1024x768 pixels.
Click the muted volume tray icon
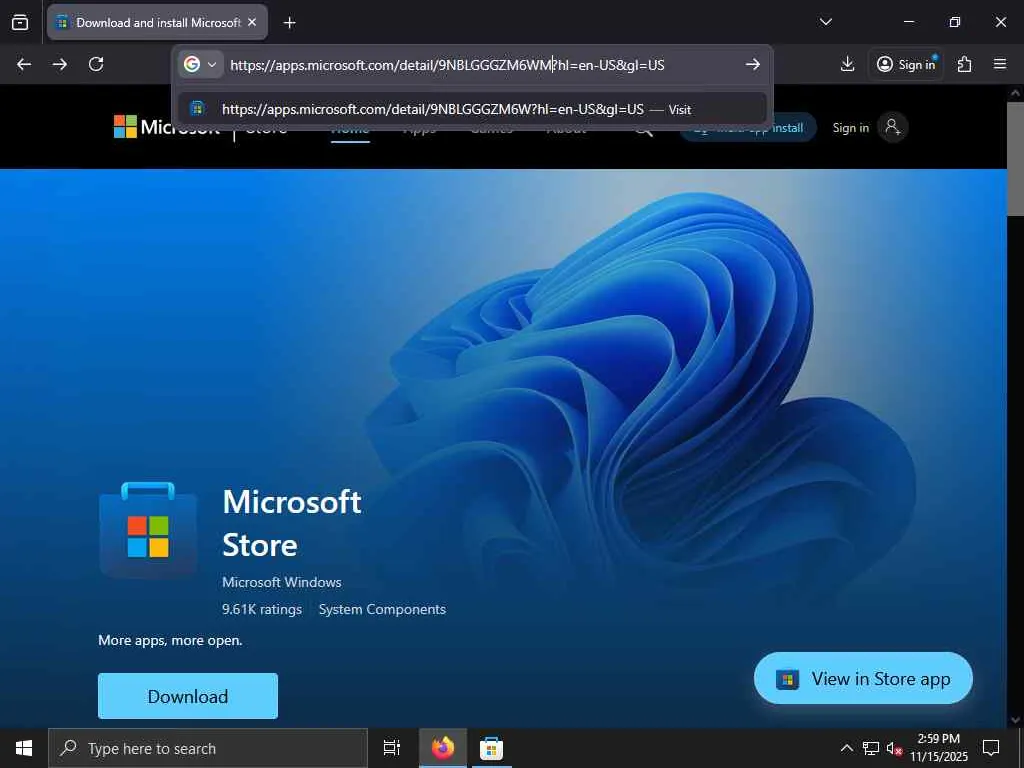click(x=894, y=748)
